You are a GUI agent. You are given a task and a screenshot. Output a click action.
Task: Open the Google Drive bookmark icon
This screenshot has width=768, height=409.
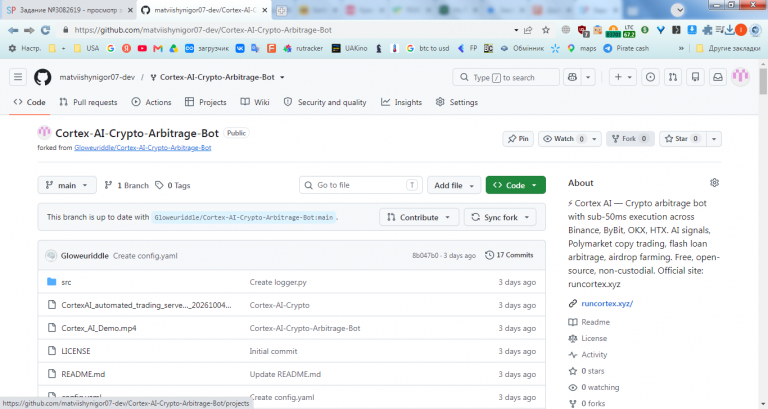click(x=173, y=48)
